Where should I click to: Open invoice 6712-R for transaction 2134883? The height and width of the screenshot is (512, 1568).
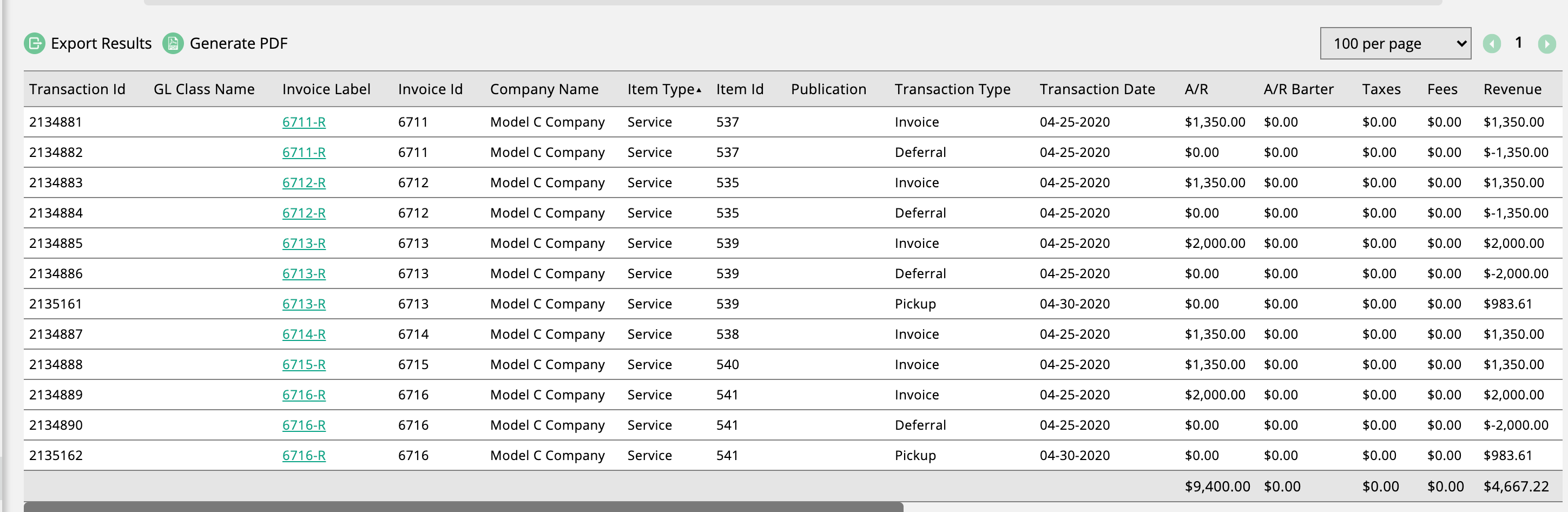[x=304, y=182]
